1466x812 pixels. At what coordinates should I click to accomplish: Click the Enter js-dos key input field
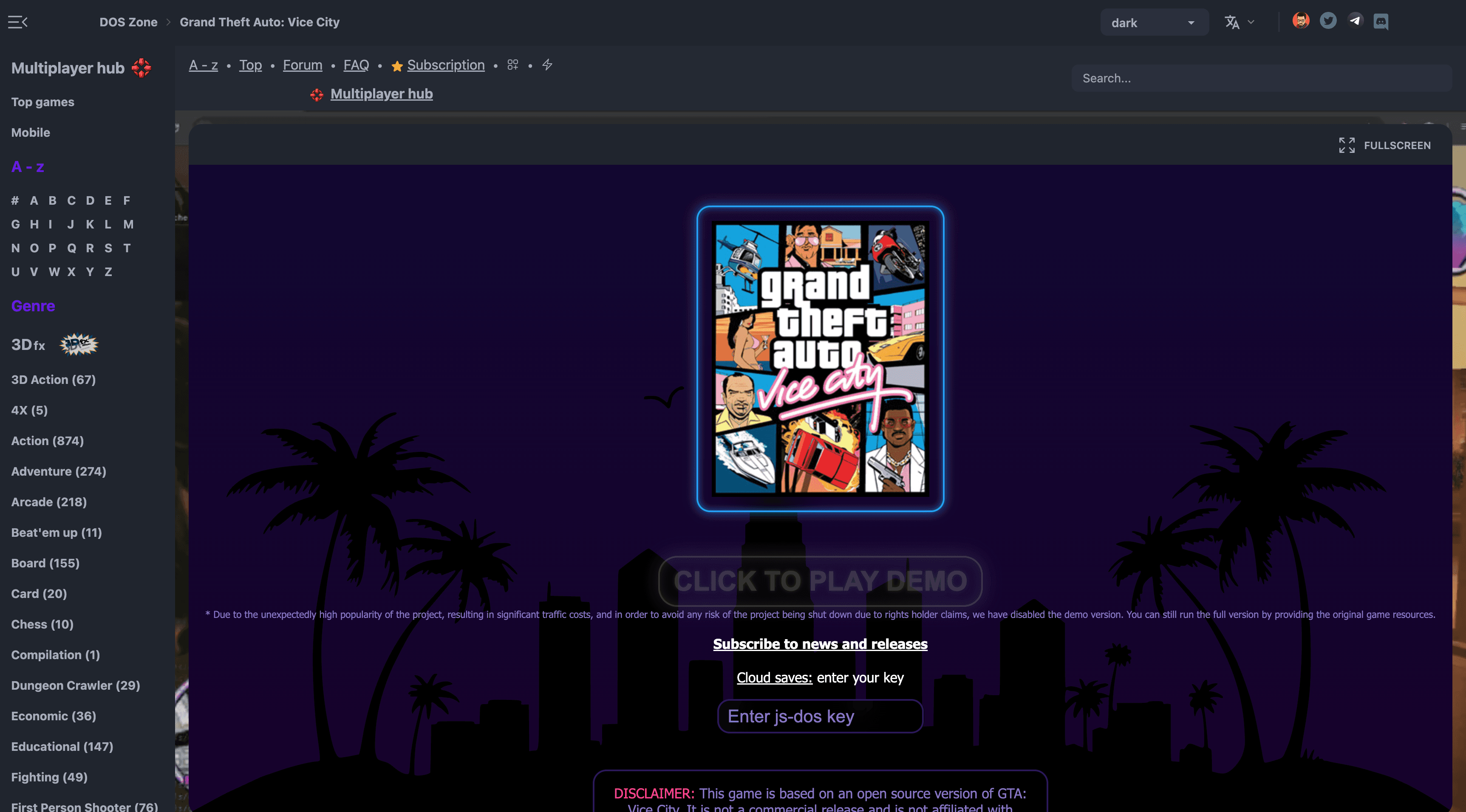point(820,716)
